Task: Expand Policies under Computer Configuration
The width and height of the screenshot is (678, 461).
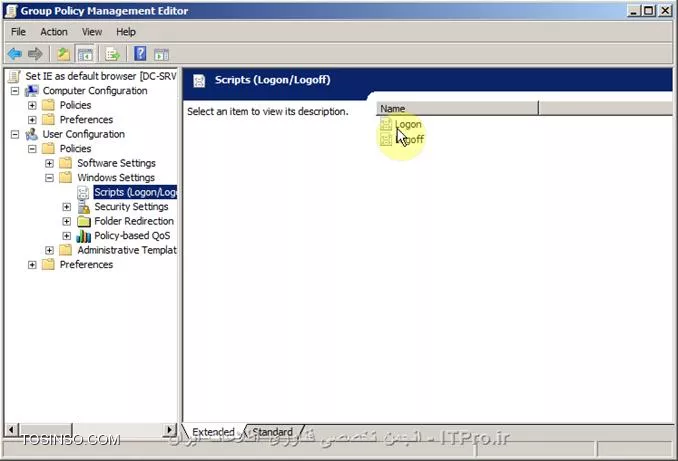Action: tap(32, 105)
